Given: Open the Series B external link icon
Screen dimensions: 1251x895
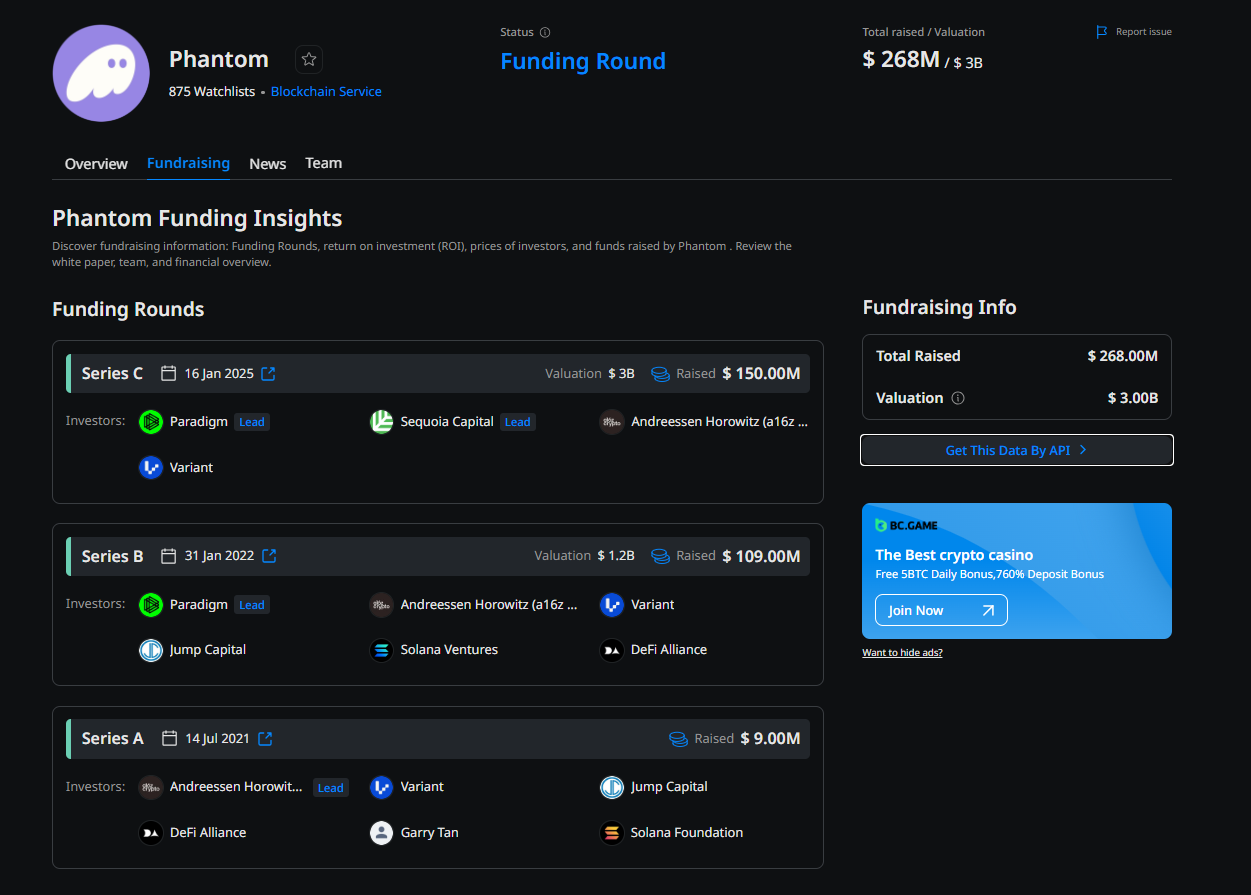Looking at the screenshot, I should [x=268, y=555].
